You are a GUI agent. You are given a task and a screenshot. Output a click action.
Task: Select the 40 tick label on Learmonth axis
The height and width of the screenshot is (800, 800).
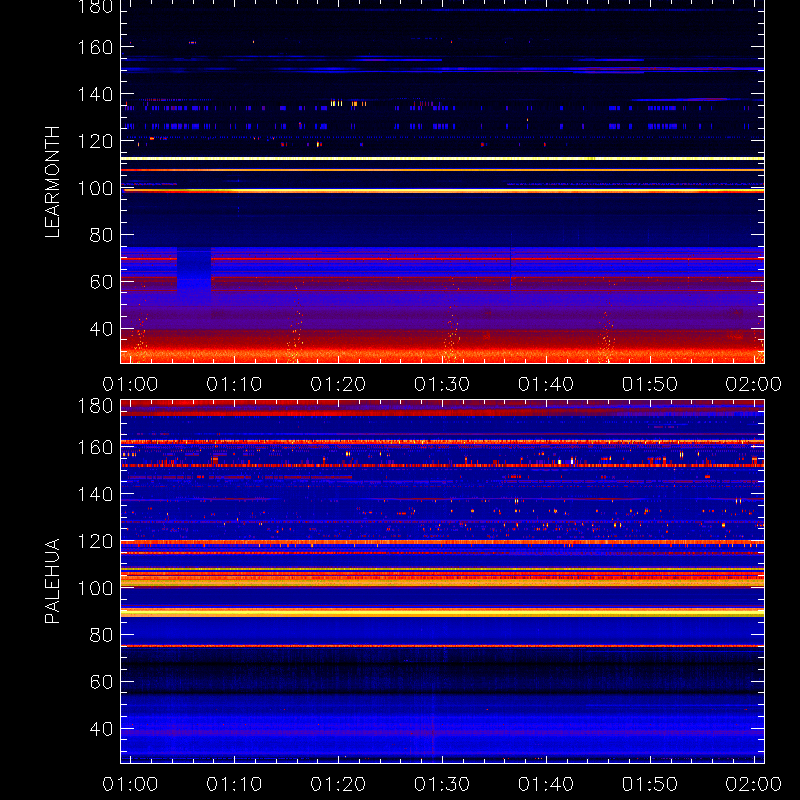coord(101,329)
